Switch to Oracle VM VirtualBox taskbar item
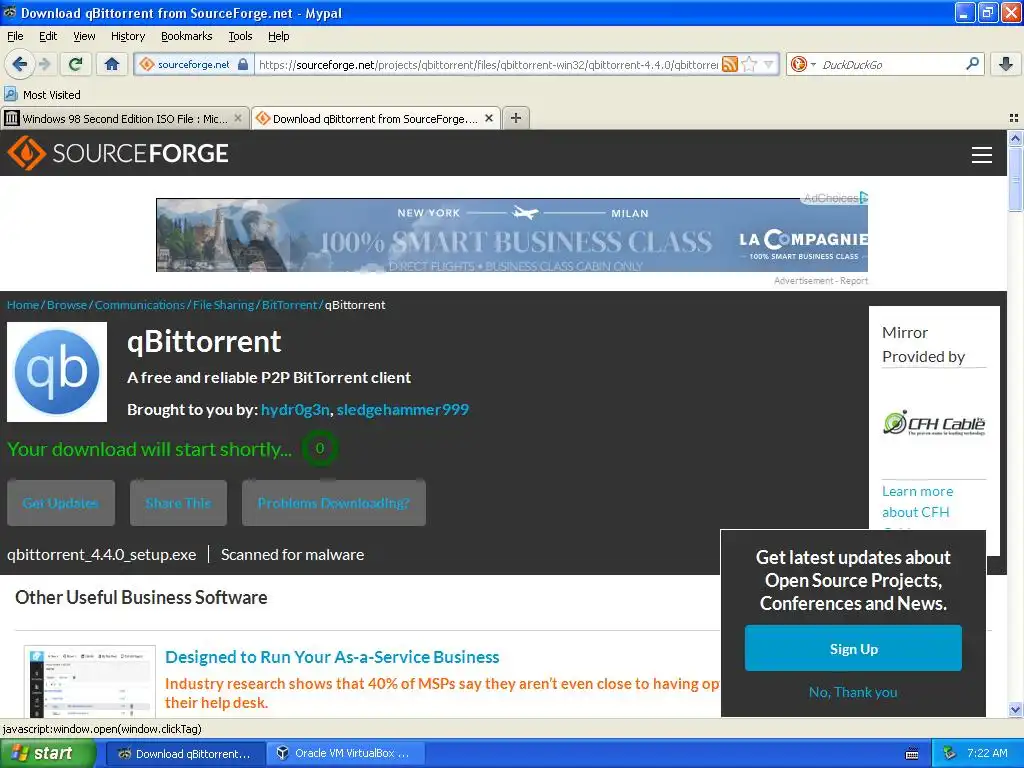This screenshot has width=1024, height=768. [345, 753]
